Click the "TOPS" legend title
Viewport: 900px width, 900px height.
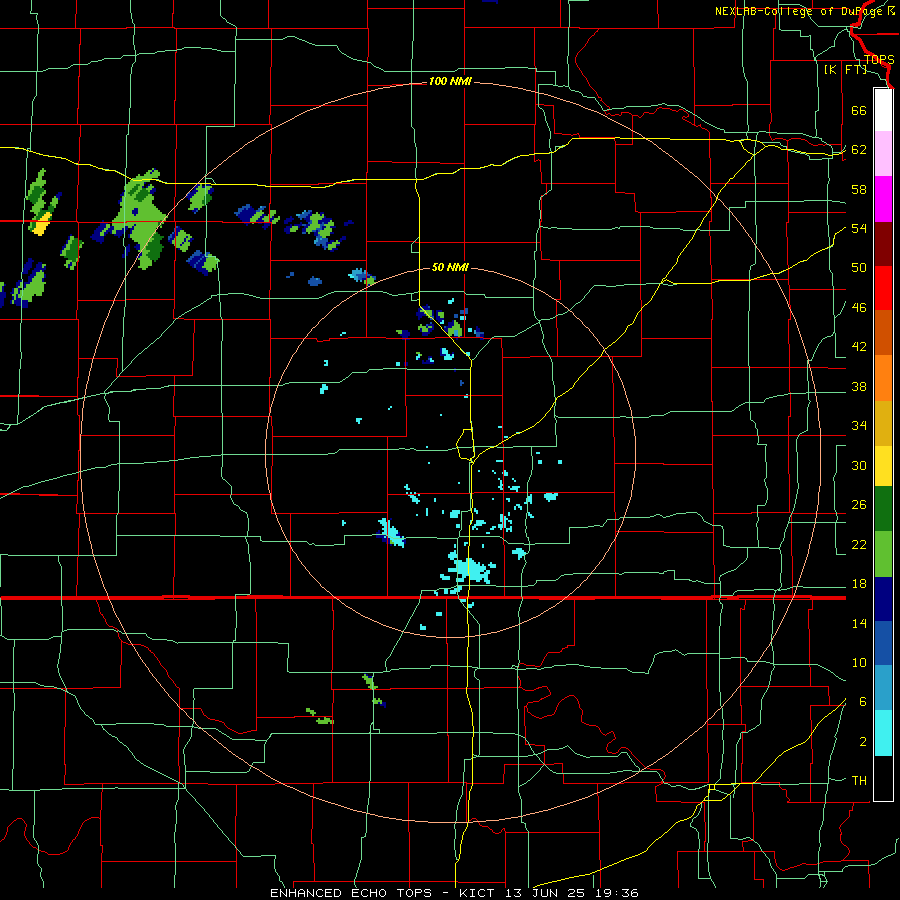(879, 59)
